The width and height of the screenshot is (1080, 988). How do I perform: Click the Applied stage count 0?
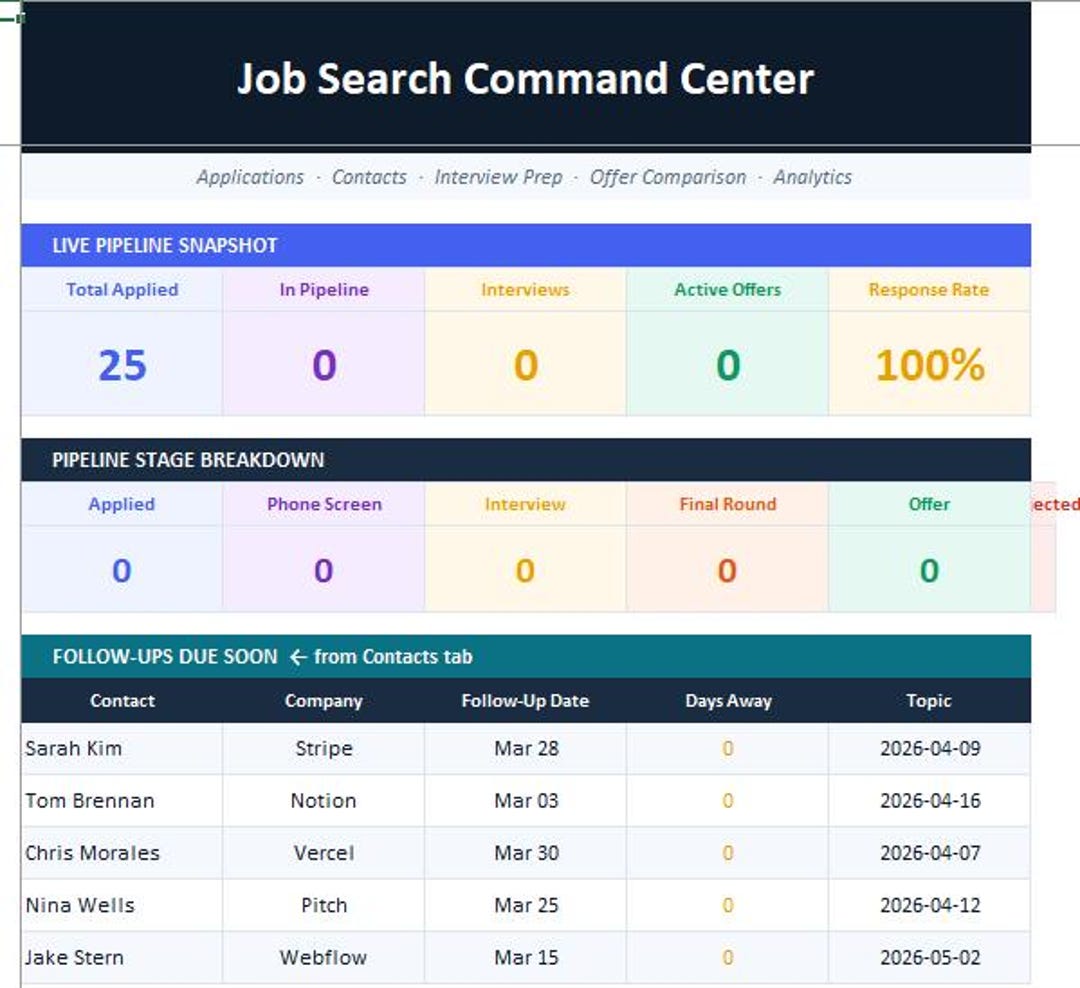pos(122,570)
